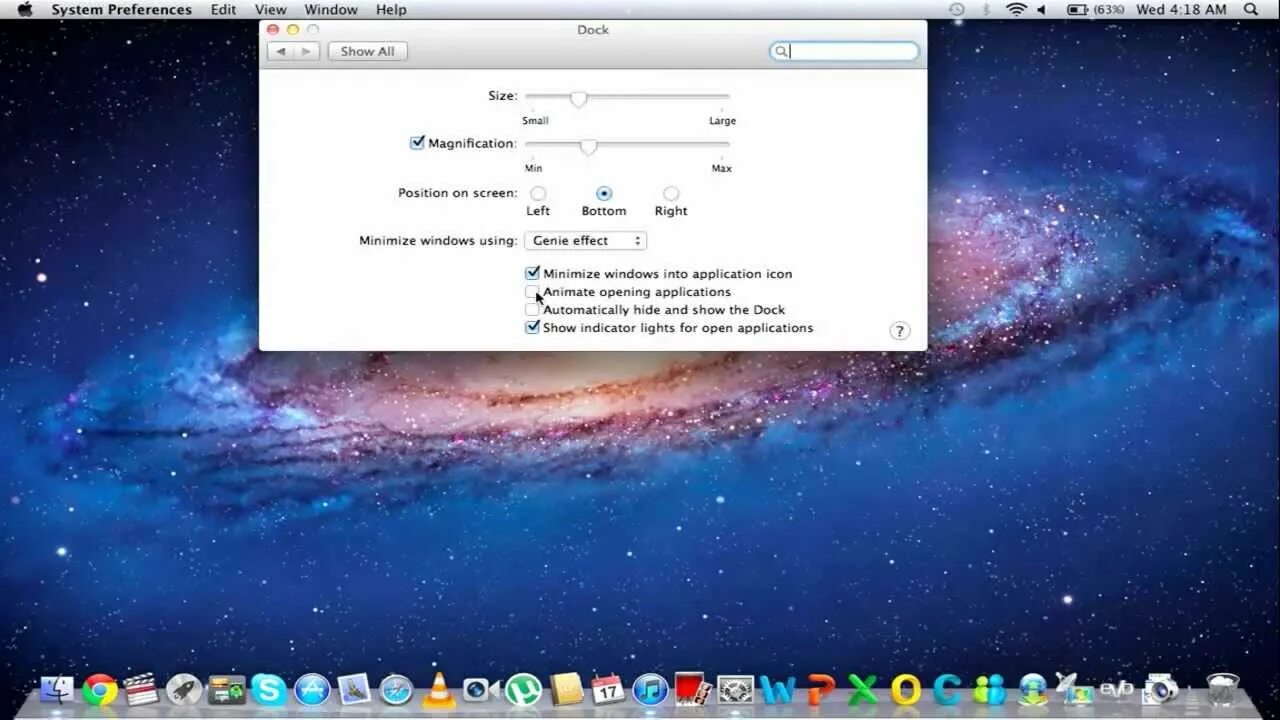The image size is (1280, 720).
Task: Open Skype from the Dock
Action: tap(269, 690)
